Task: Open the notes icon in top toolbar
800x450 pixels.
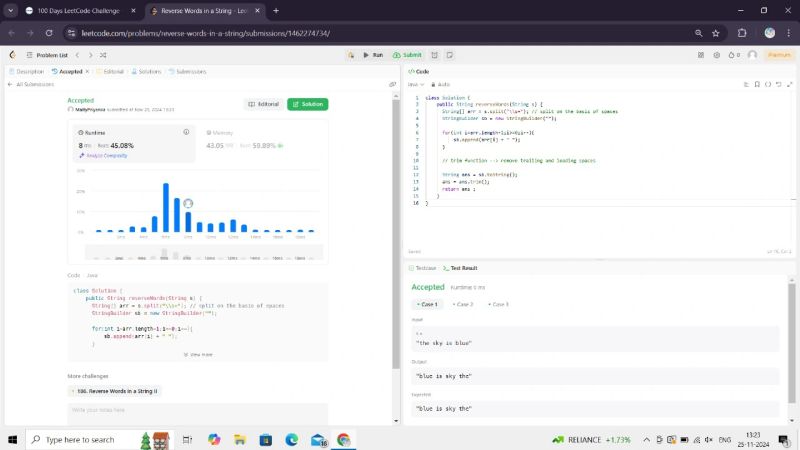Action: (449, 55)
